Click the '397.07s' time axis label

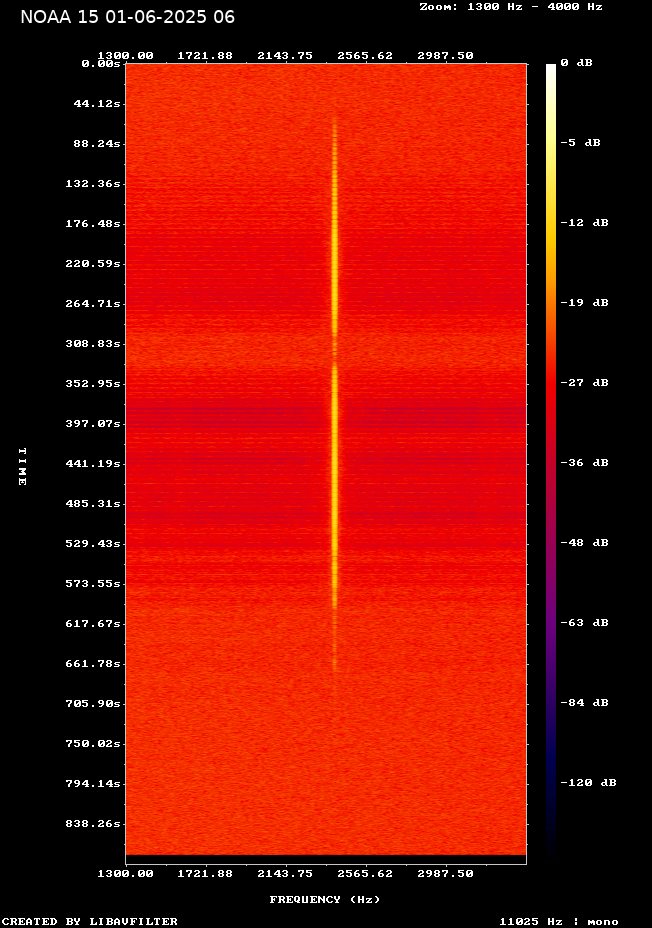pyautogui.click(x=93, y=424)
